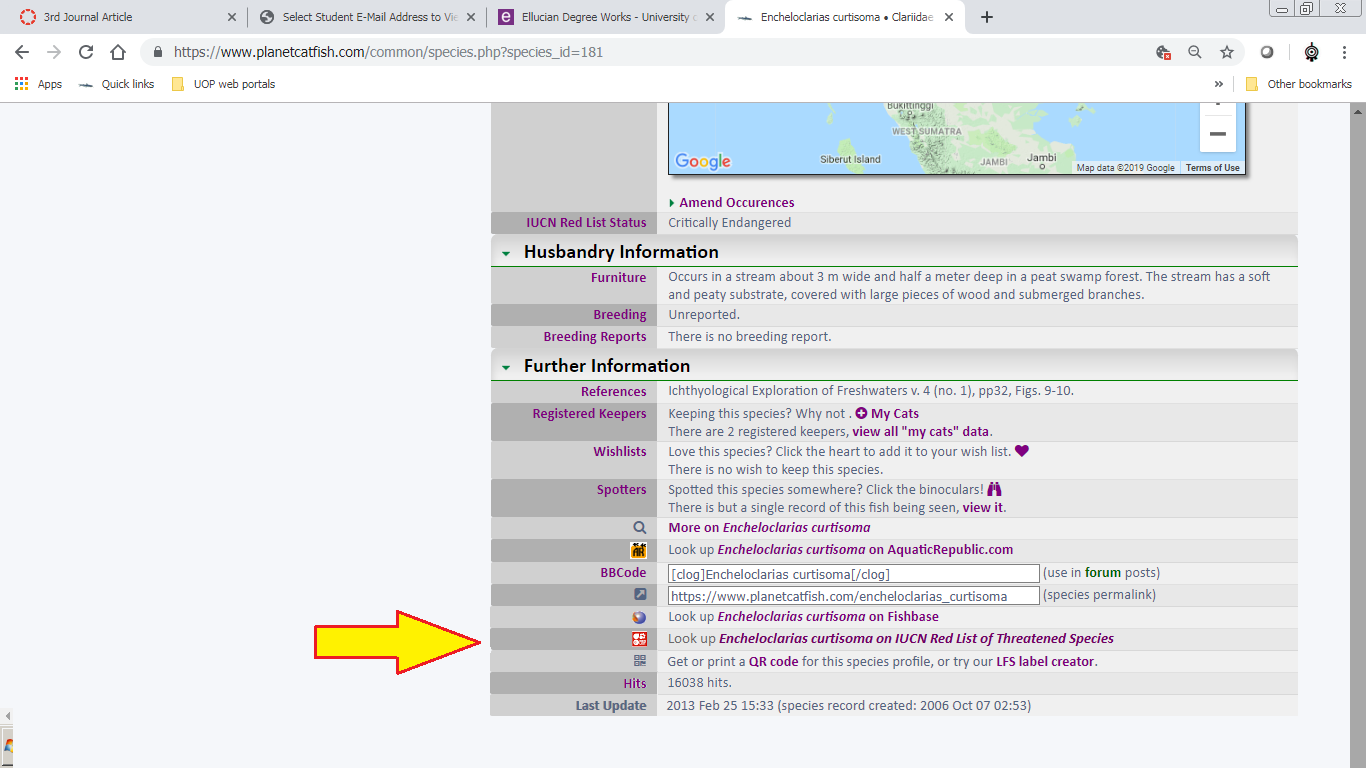Close the Encheloclarias curtisoma tab
Screen dimensions: 1366x768
pyautogui.click(x=949, y=17)
